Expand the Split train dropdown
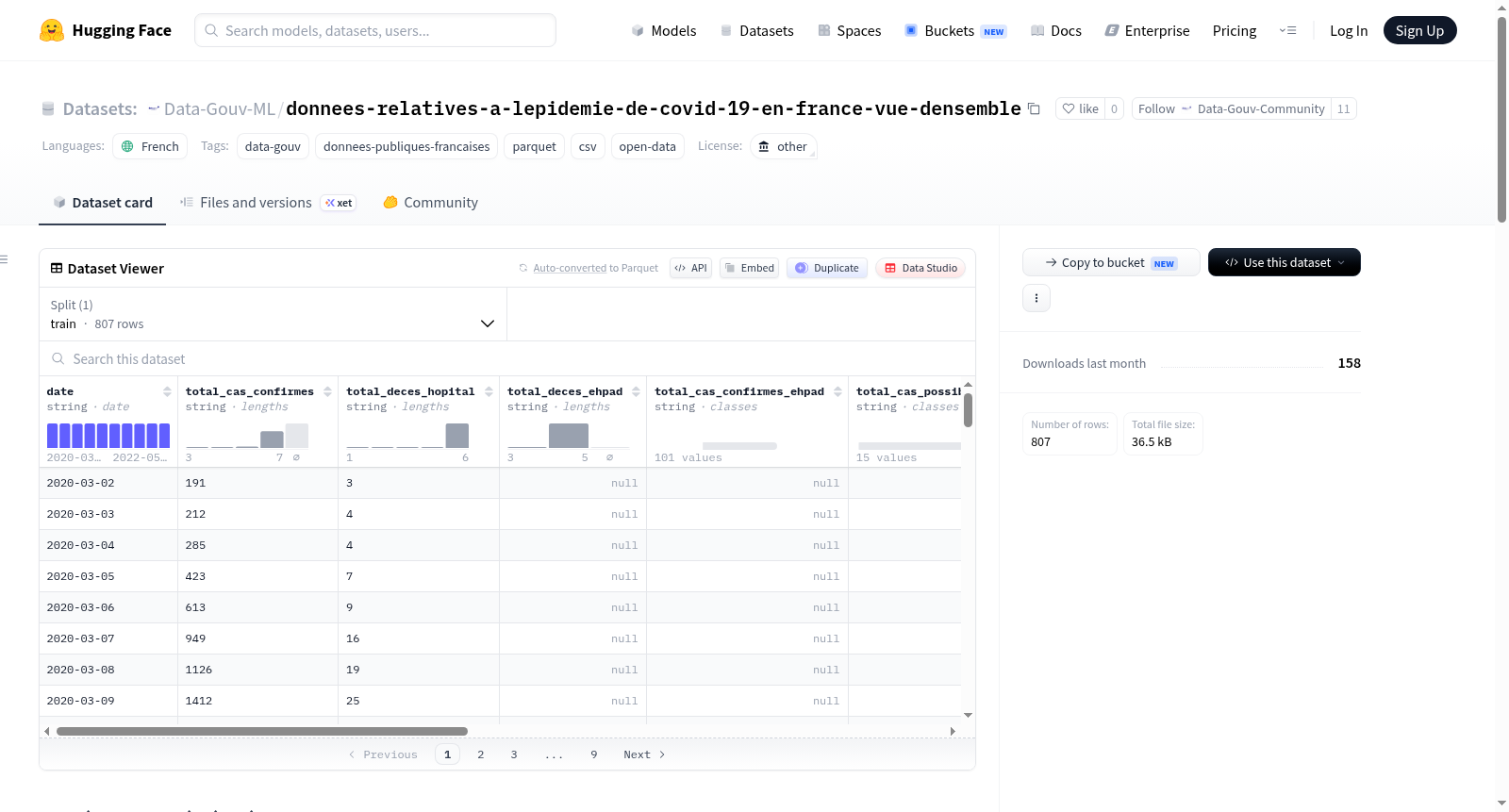 [273, 314]
